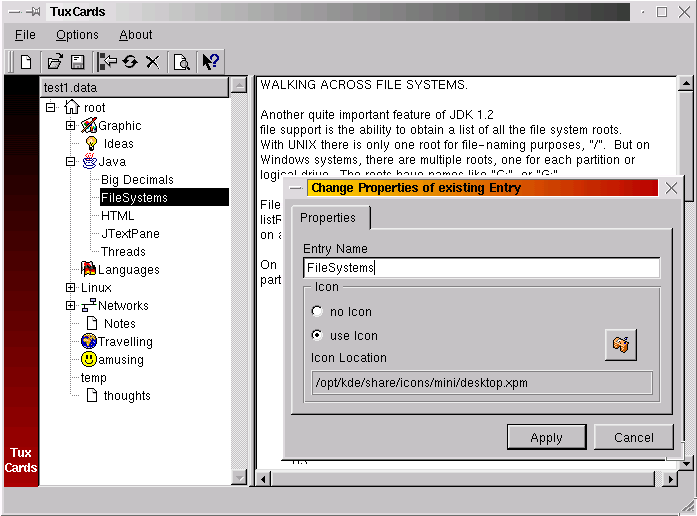Select the JTextPane tree entry
The width and height of the screenshot is (697, 516).
click(130, 233)
